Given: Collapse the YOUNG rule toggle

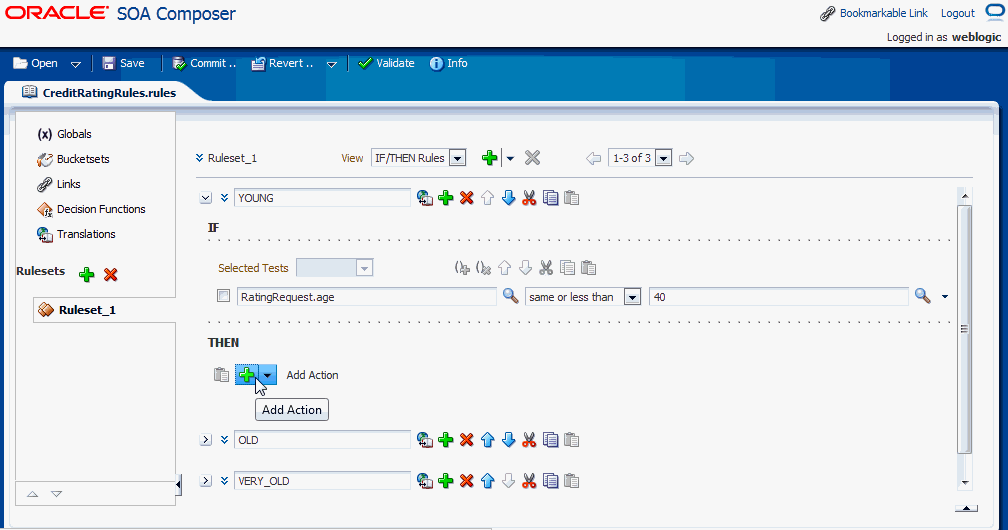Looking at the screenshot, I should [x=206, y=198].
